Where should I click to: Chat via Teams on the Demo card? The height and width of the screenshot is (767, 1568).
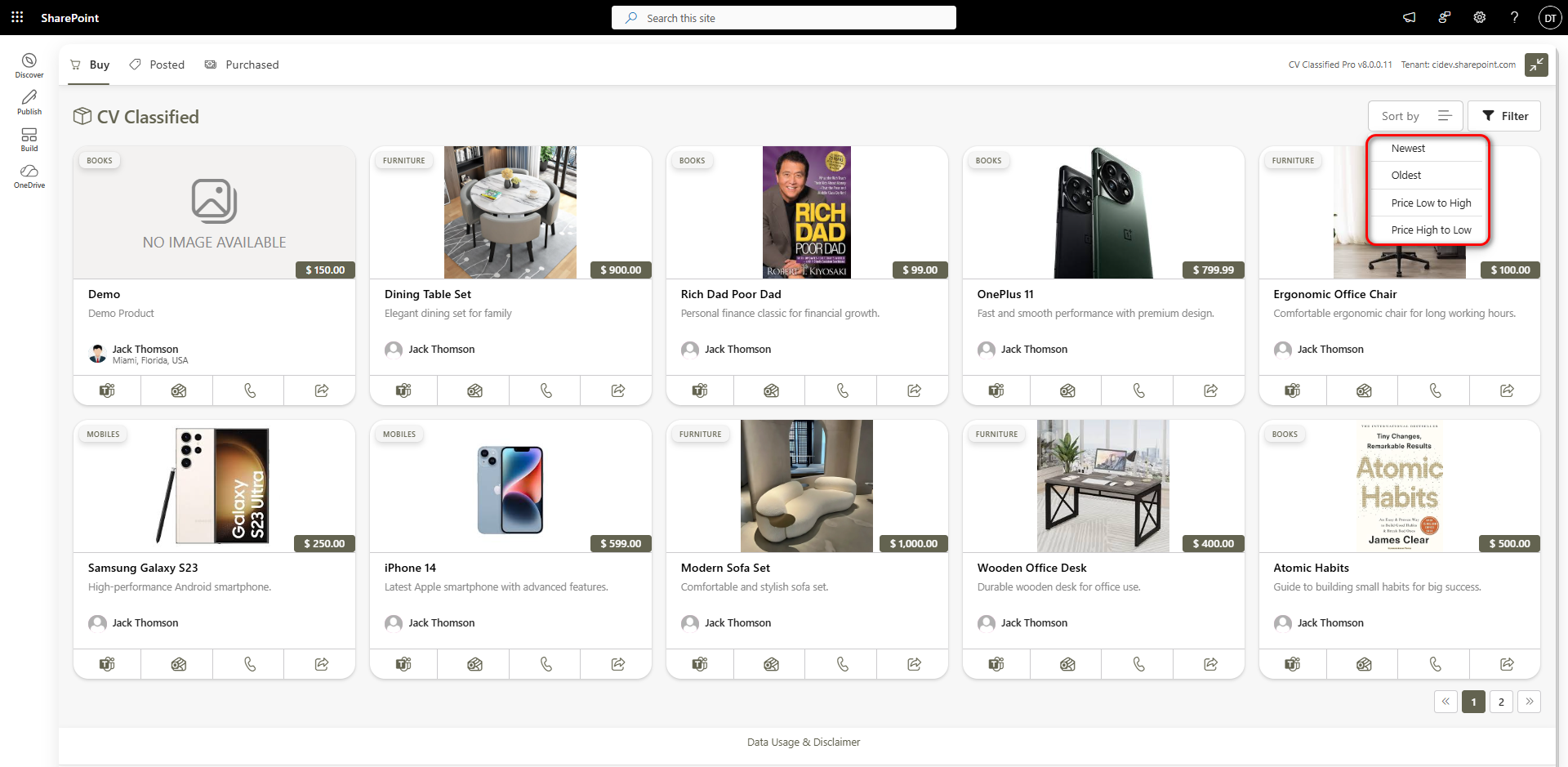[107, 390]
